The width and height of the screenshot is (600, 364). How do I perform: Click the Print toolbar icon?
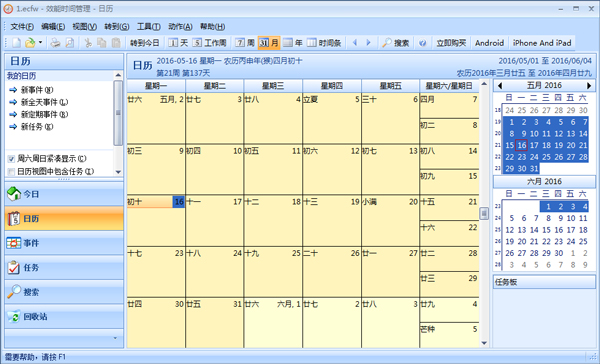click(55, 43)
